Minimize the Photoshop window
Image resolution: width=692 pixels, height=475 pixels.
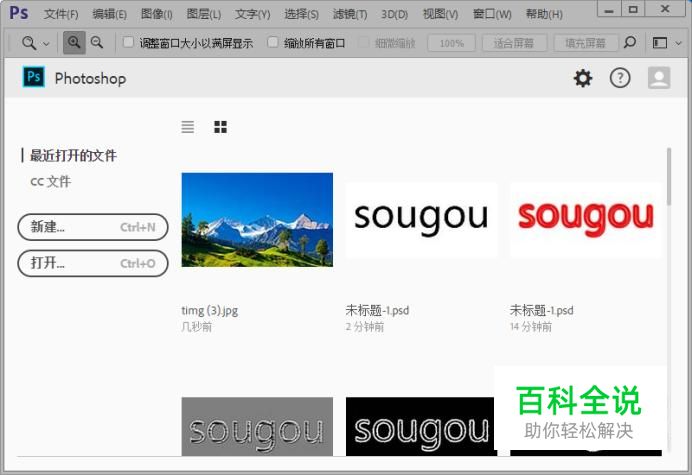609,9
